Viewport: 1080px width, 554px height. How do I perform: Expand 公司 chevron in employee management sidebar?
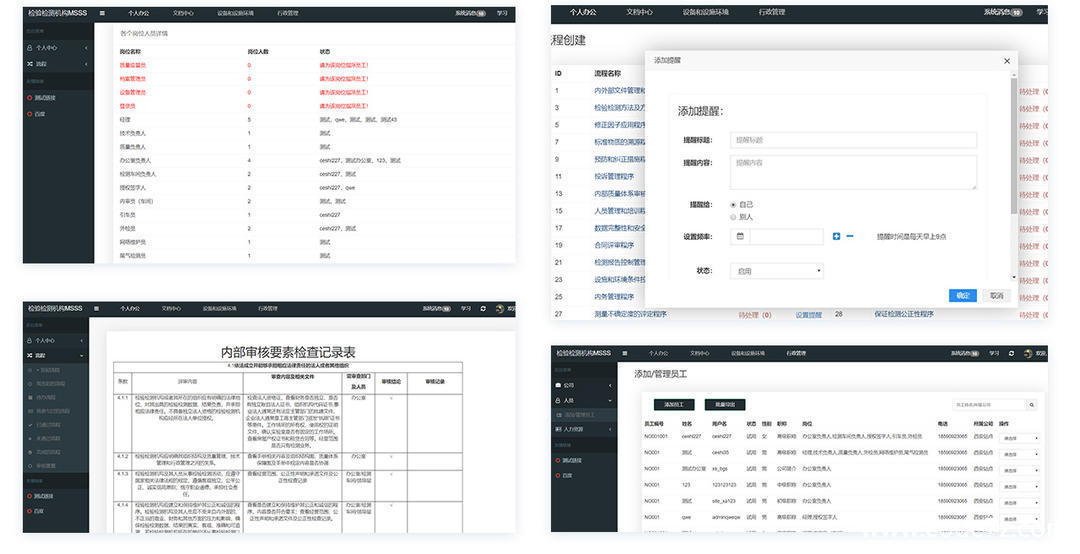point(610,385)
